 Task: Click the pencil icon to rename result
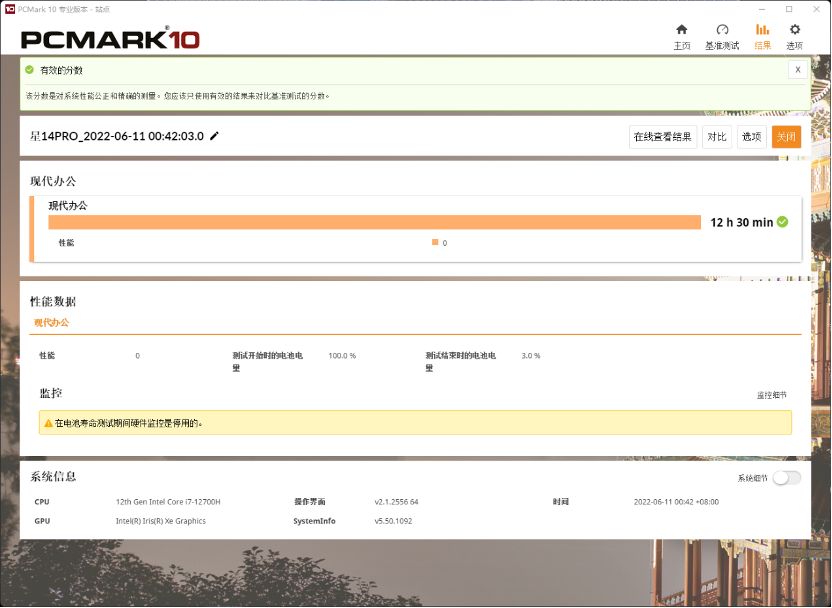coord(214,136)
